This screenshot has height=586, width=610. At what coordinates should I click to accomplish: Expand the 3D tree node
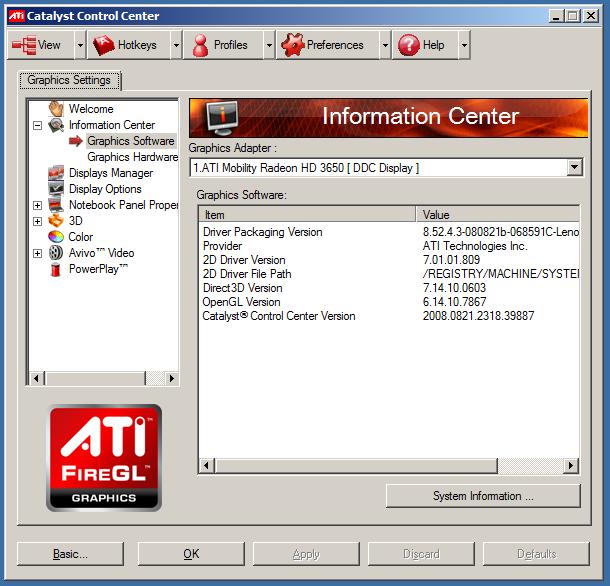[x=37, y=221]
